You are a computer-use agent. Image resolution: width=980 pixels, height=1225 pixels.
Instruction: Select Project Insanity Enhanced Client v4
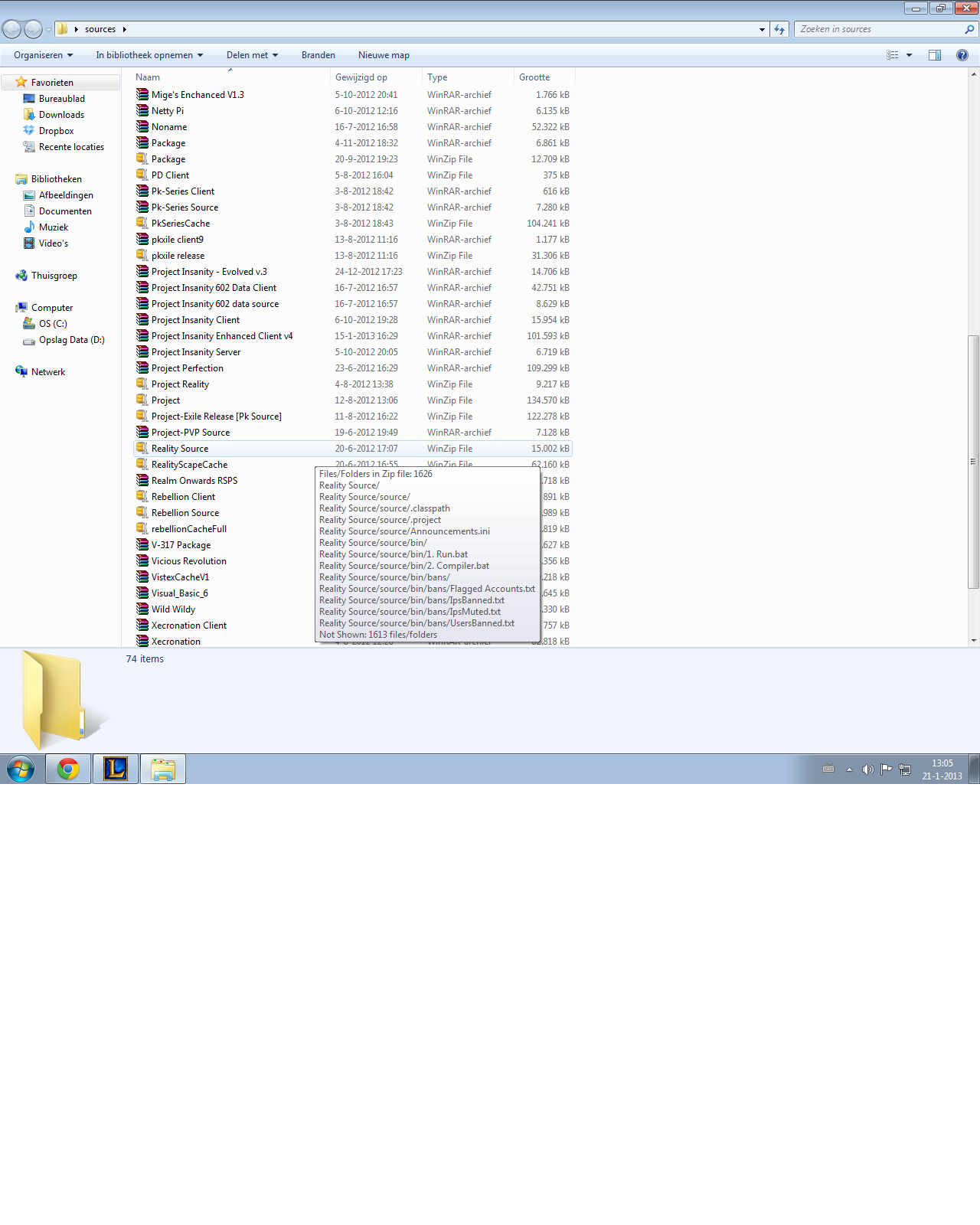click(353, 336)
